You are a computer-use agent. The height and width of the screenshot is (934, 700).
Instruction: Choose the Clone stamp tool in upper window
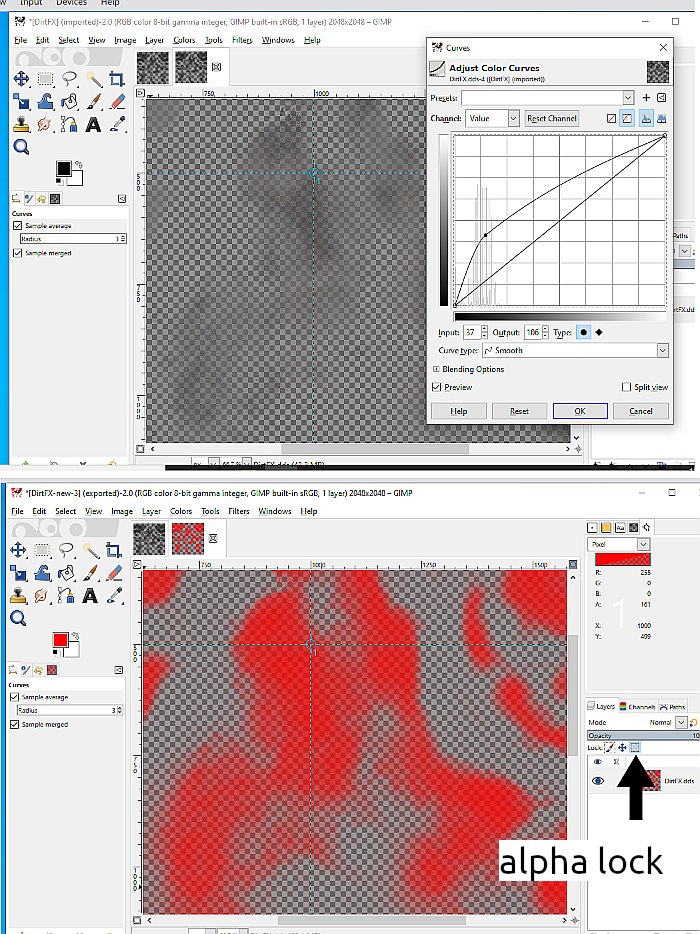click(x=21, y=124)
